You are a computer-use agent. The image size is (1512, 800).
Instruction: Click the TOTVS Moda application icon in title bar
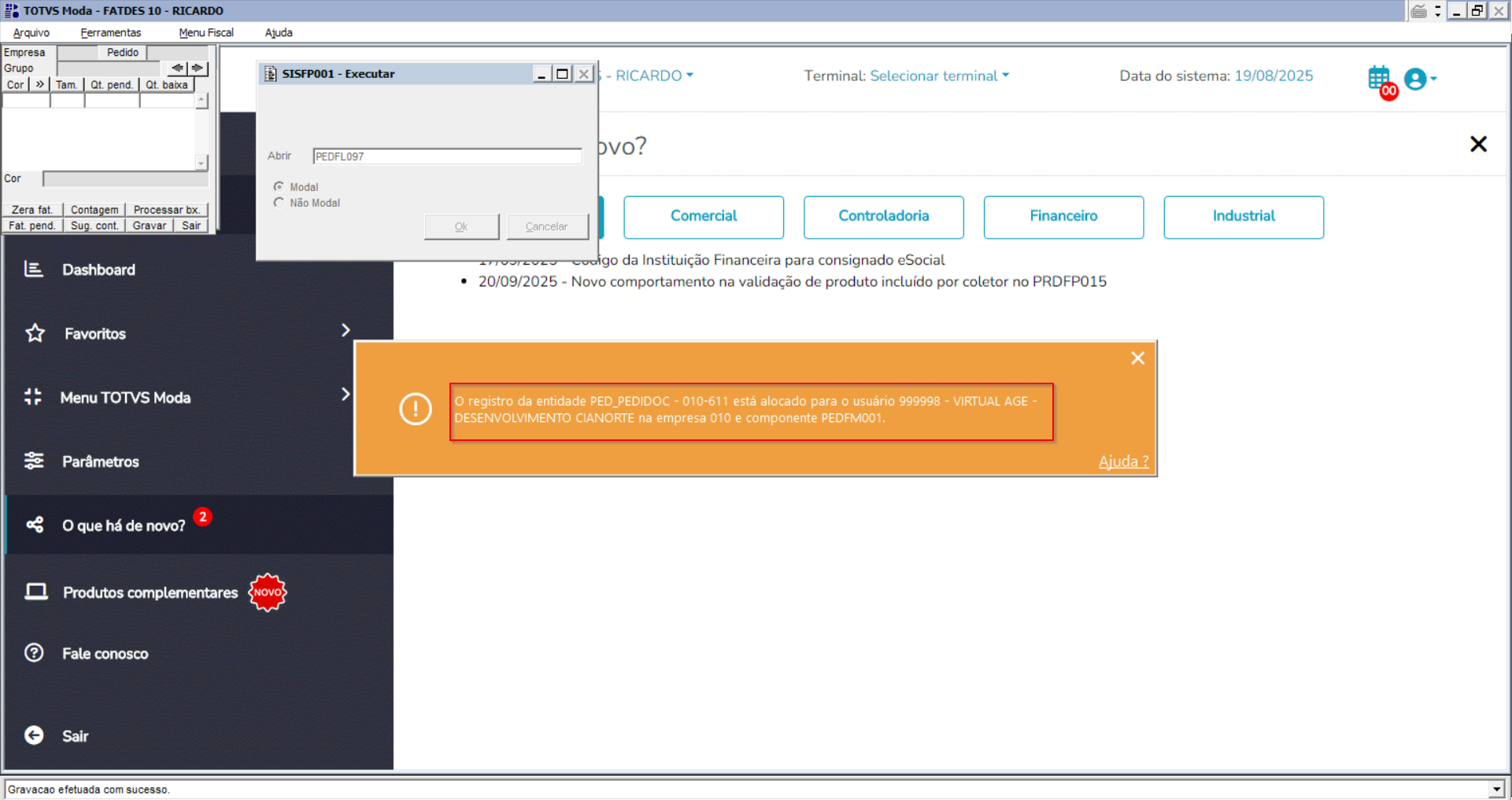coord(11,10)
